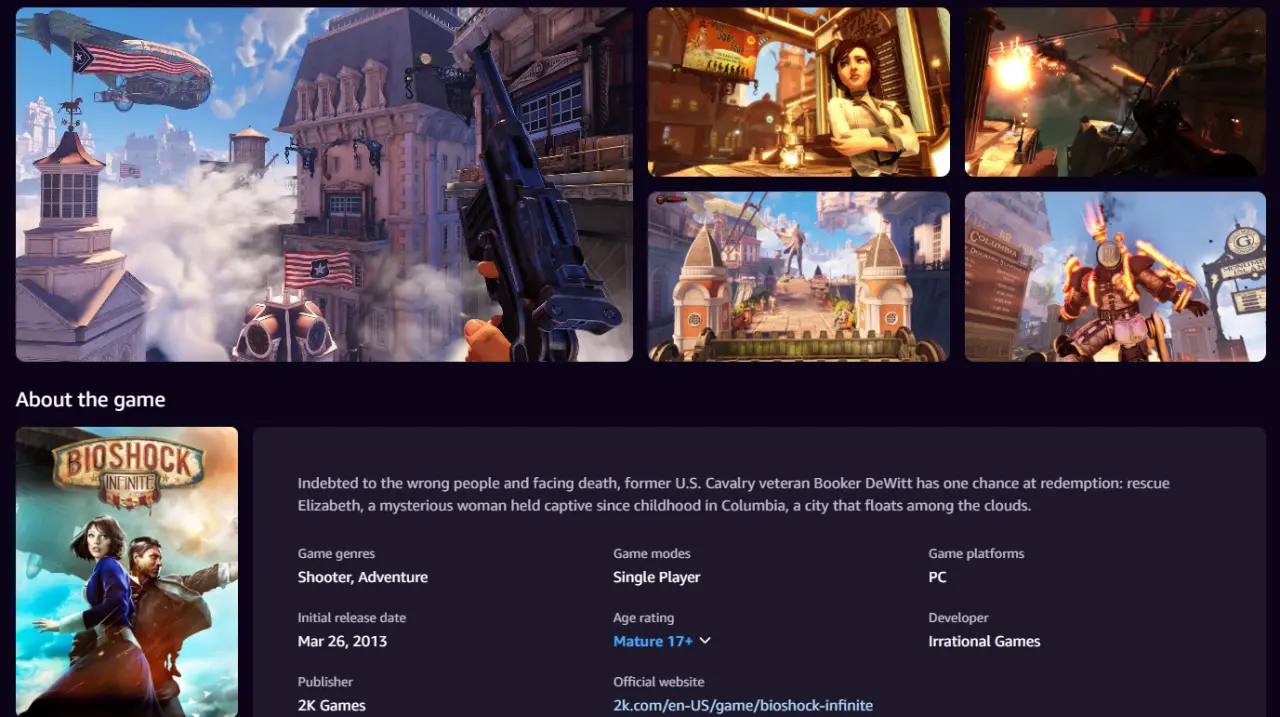1280x717 pixels.
Task: Click the Age rating label
Action: click(x=644, y=617)
